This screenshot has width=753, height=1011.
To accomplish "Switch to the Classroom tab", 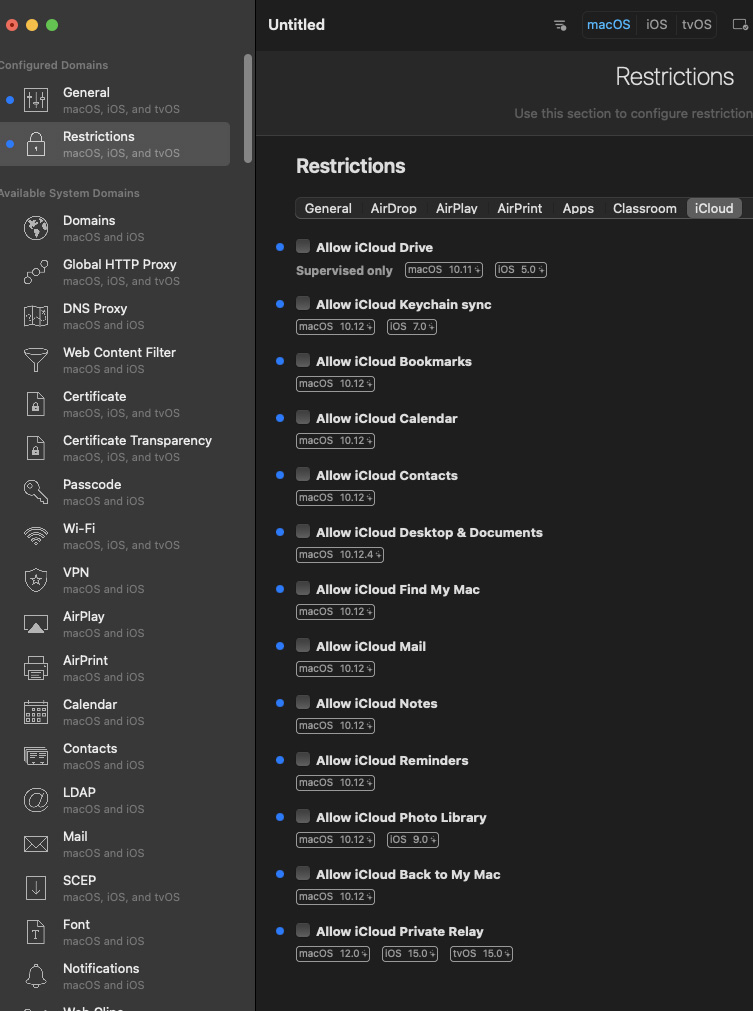I will 645,208.
